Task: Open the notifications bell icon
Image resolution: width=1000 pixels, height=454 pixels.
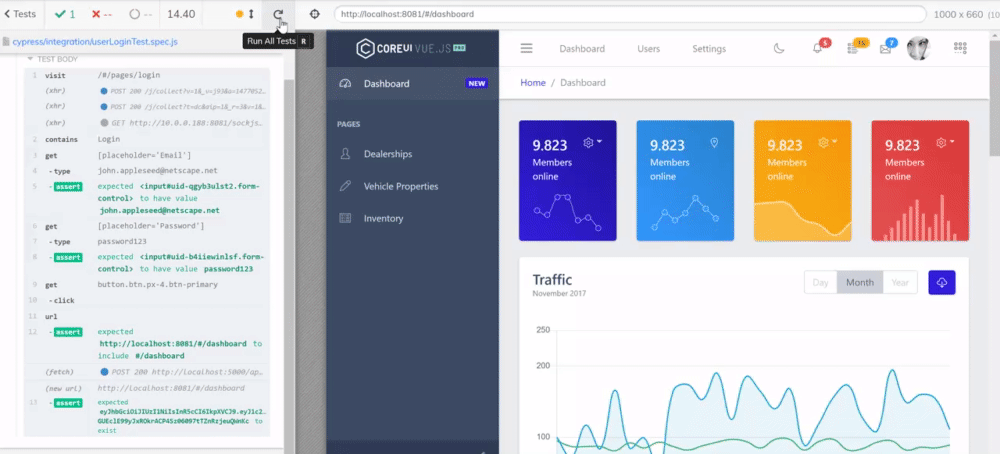Action: (817, 48)
